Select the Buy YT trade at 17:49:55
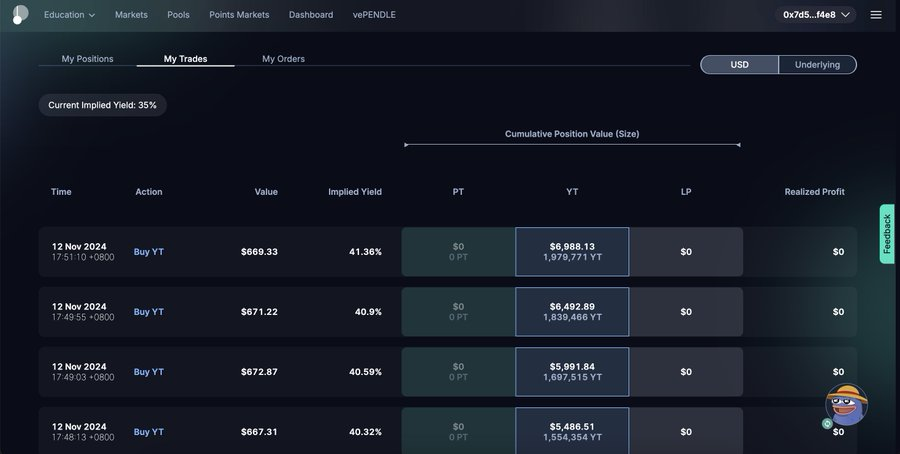 click(x=149, y=312)
